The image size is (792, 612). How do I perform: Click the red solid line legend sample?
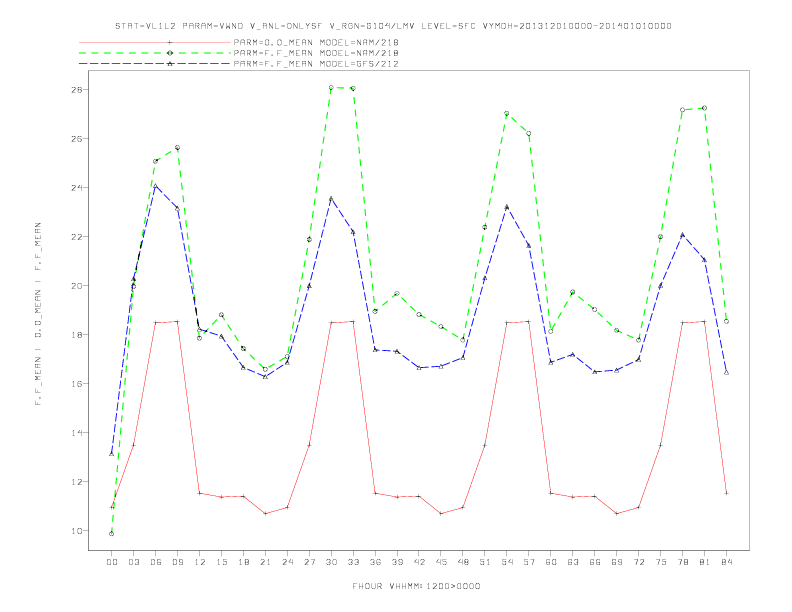(x=155, y=42)
